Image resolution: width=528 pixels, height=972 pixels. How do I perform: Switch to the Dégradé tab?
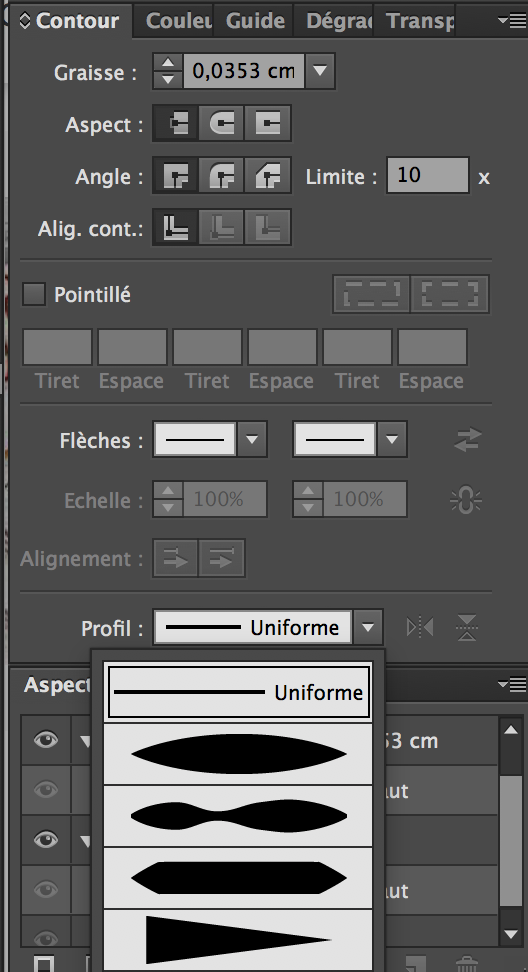tap(337, 20)
